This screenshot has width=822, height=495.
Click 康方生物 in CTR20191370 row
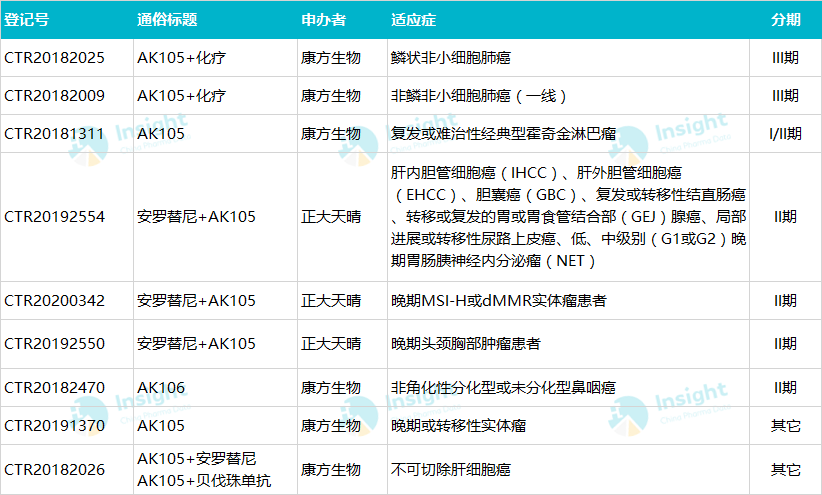331,425
